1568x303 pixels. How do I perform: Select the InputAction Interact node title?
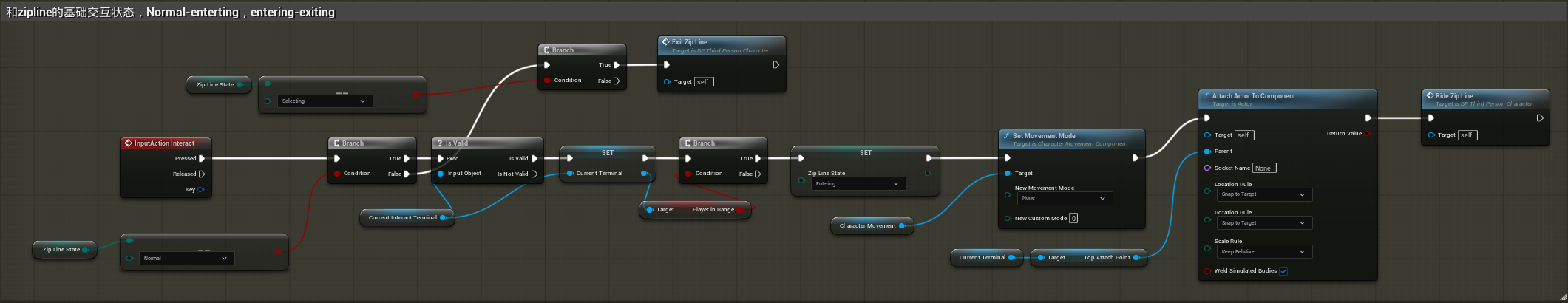[x=165, y=143]
